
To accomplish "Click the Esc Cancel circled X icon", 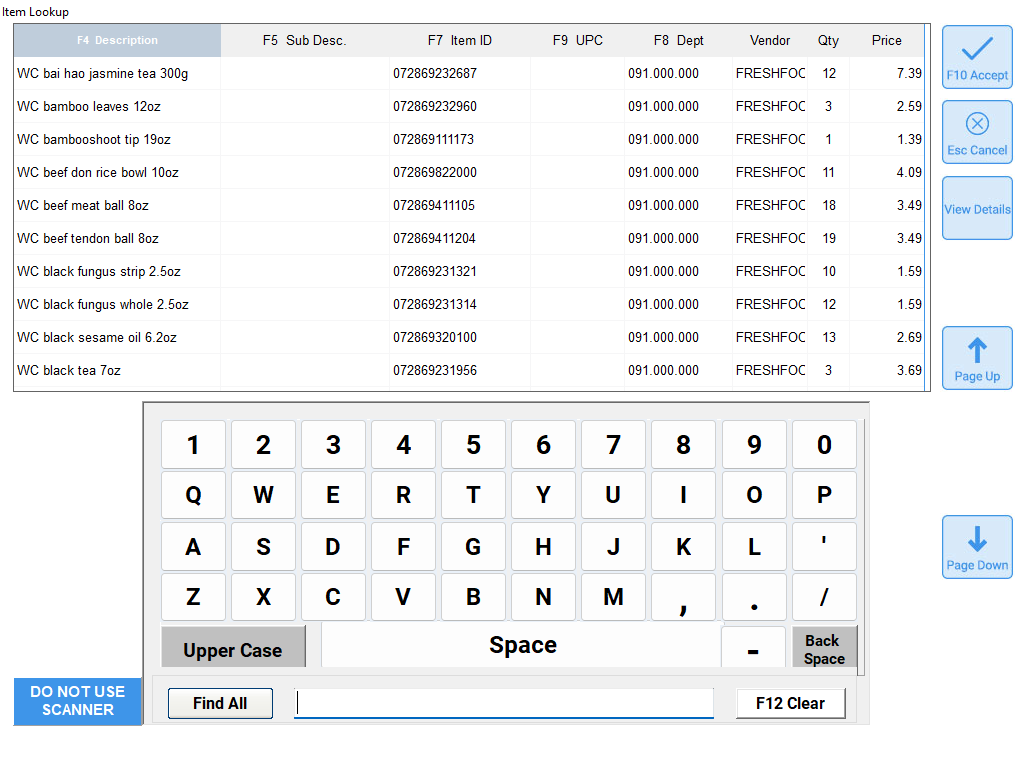I will coord(976,124).
